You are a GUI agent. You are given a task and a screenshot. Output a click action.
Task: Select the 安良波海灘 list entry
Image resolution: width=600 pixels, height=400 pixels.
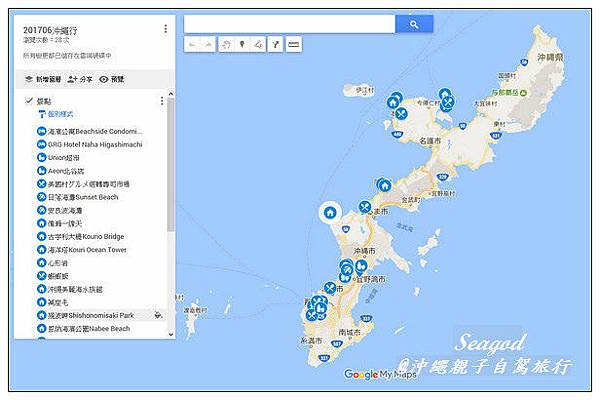click(59, 210)
